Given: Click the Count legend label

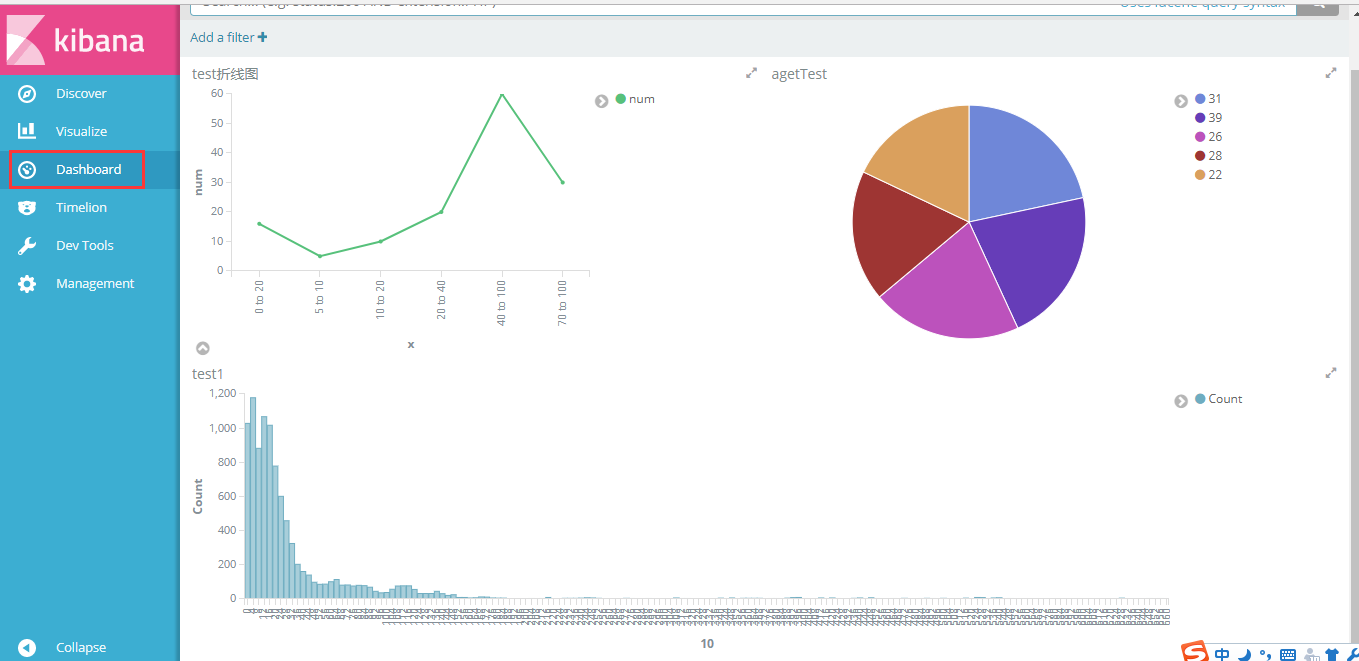Looking at the screenshot, I should click(x=1225, y=399).
